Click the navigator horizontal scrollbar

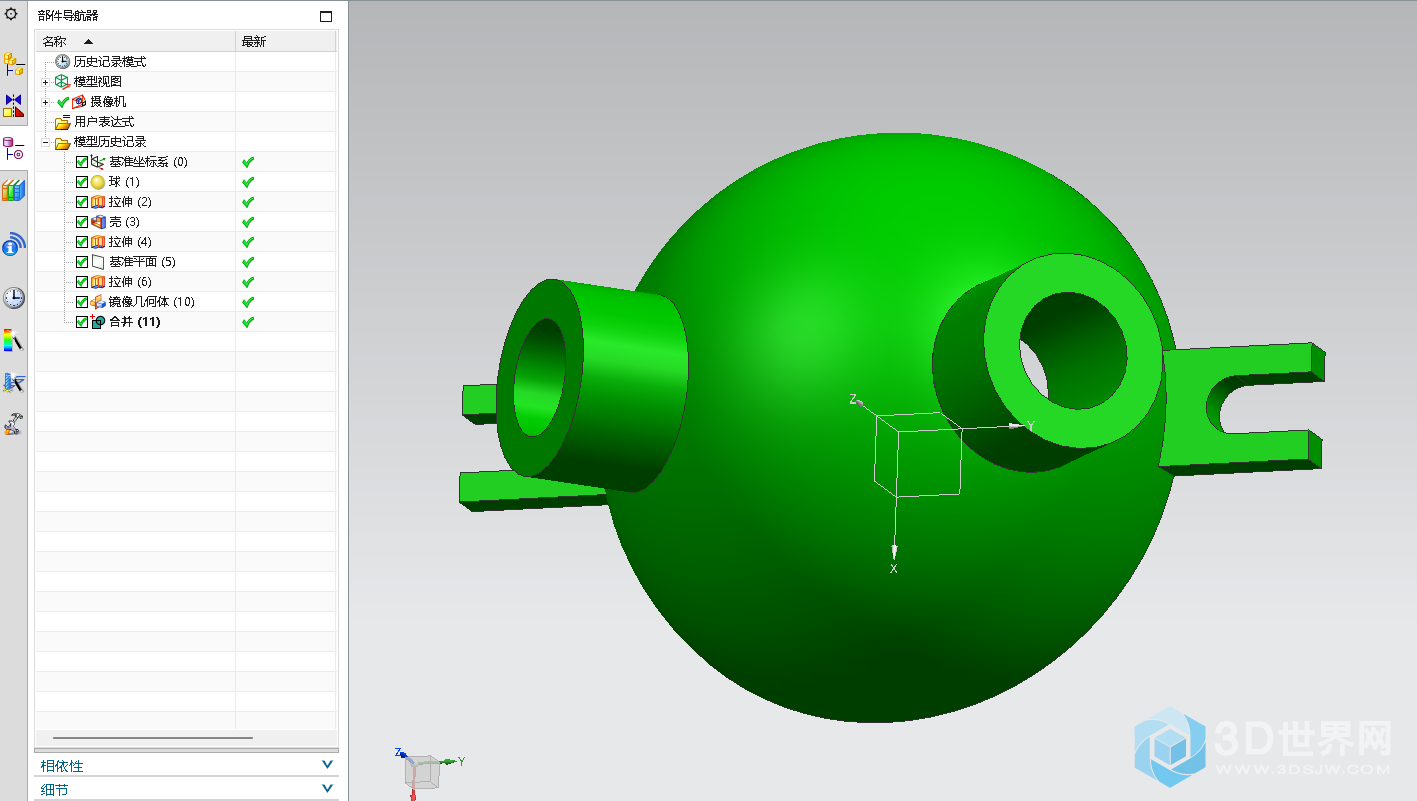tap(153, 738)
